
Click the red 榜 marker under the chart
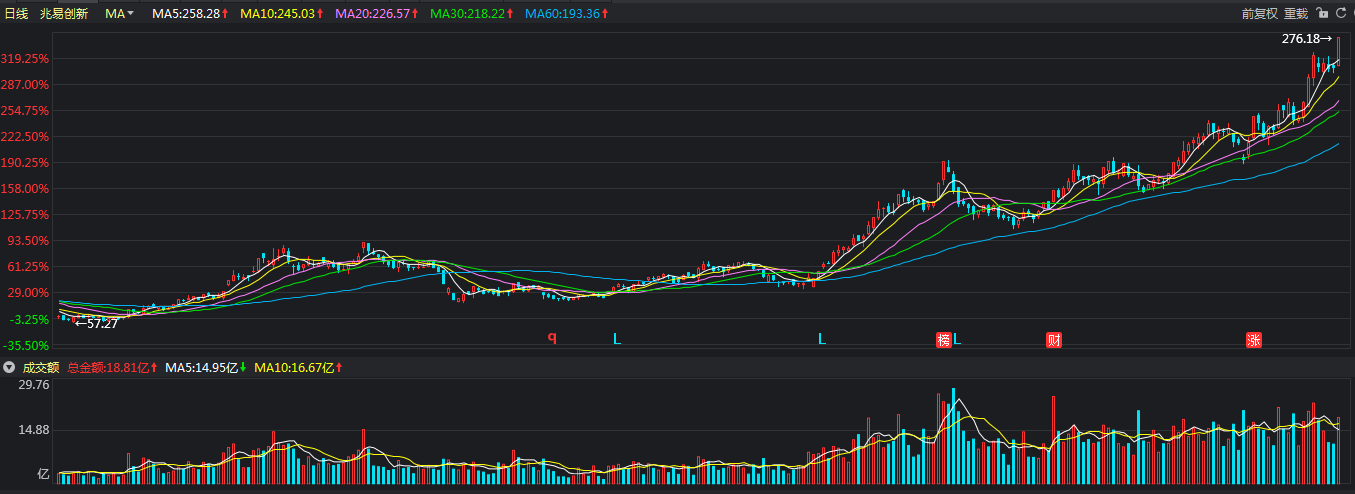click(x=943, y=339)
